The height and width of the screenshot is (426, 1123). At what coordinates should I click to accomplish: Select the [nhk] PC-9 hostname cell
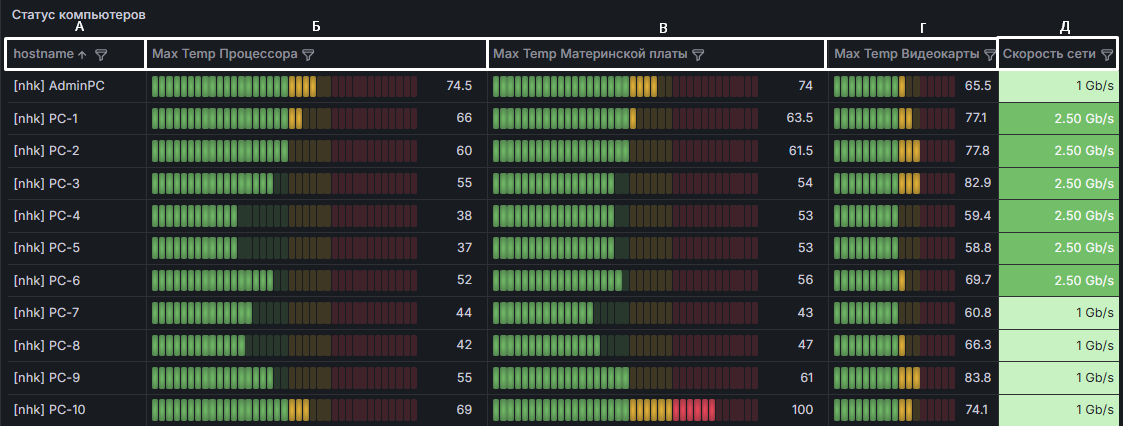(74, 377)
